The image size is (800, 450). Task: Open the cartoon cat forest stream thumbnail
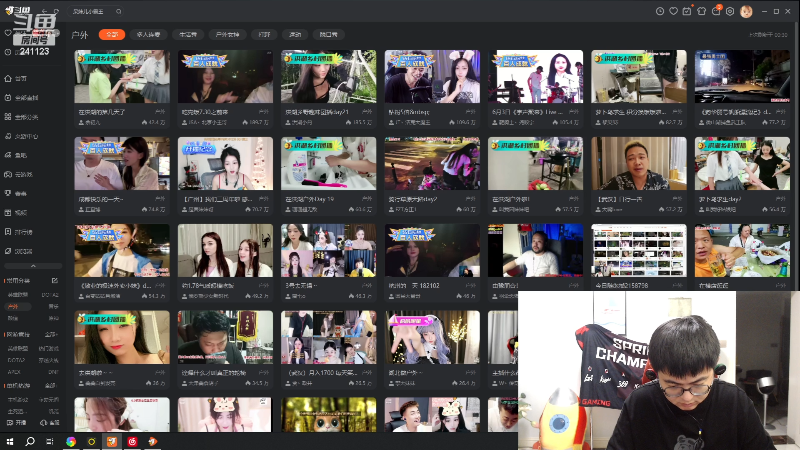pyautogui.click(x=329, y=415)
